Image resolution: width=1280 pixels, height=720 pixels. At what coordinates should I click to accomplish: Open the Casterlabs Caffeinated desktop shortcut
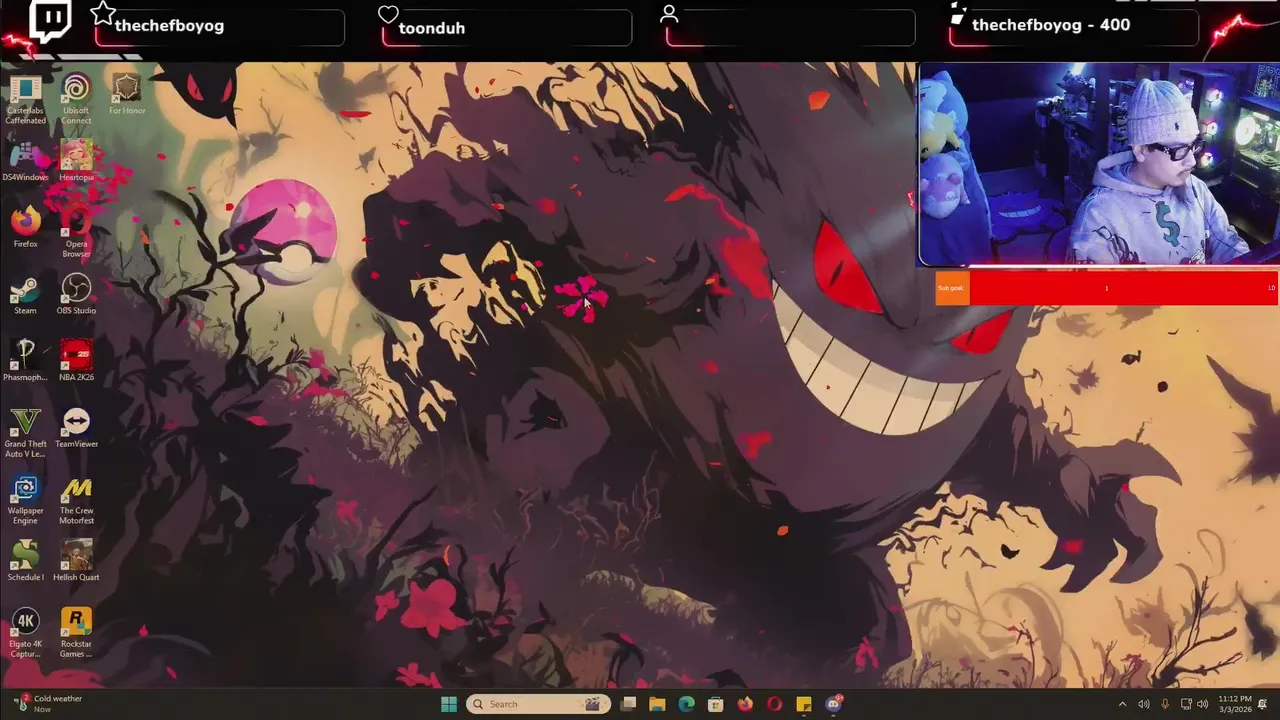click(25, 99)
